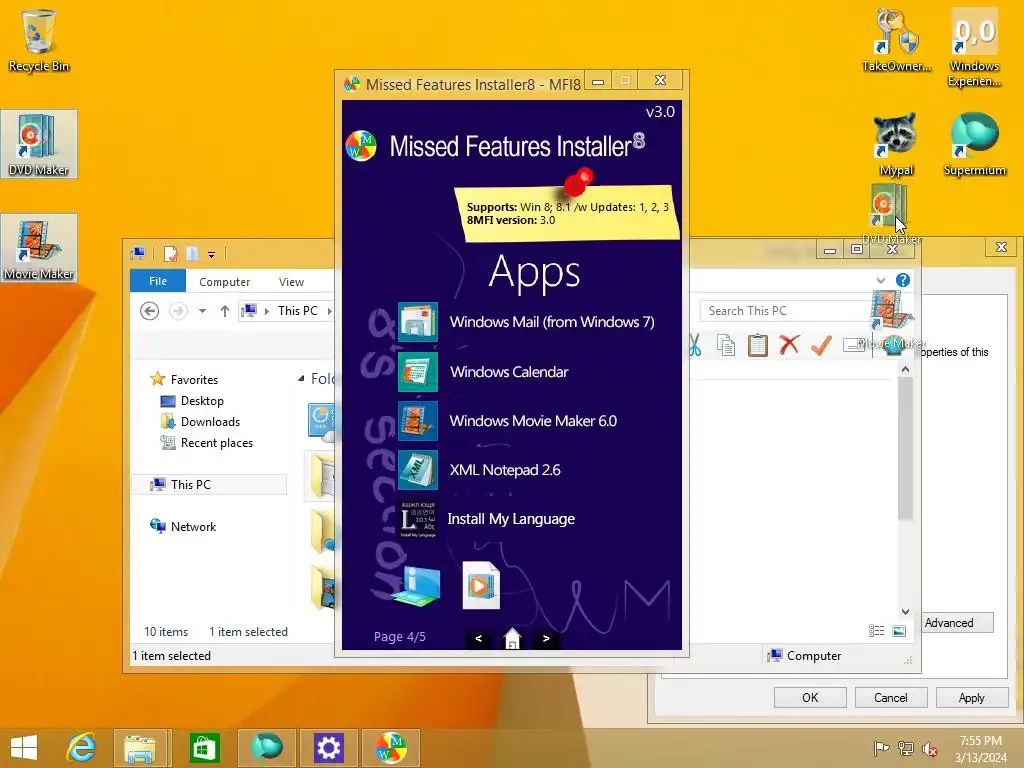The image size is (1024, 768).
Task: Click Windows Mail (from Windows 7) label
Action: 552,322
